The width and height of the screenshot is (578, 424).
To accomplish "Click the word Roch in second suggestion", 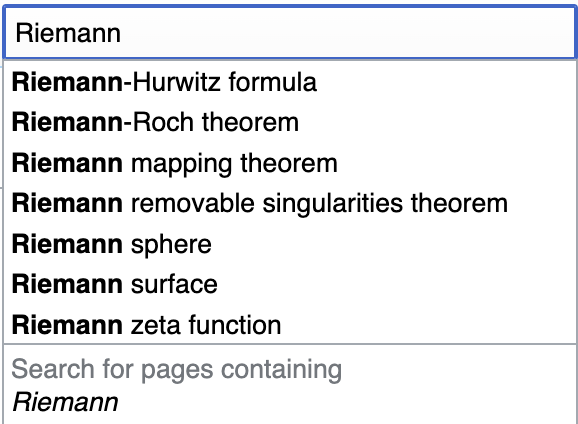I will (x=163, y=122).
